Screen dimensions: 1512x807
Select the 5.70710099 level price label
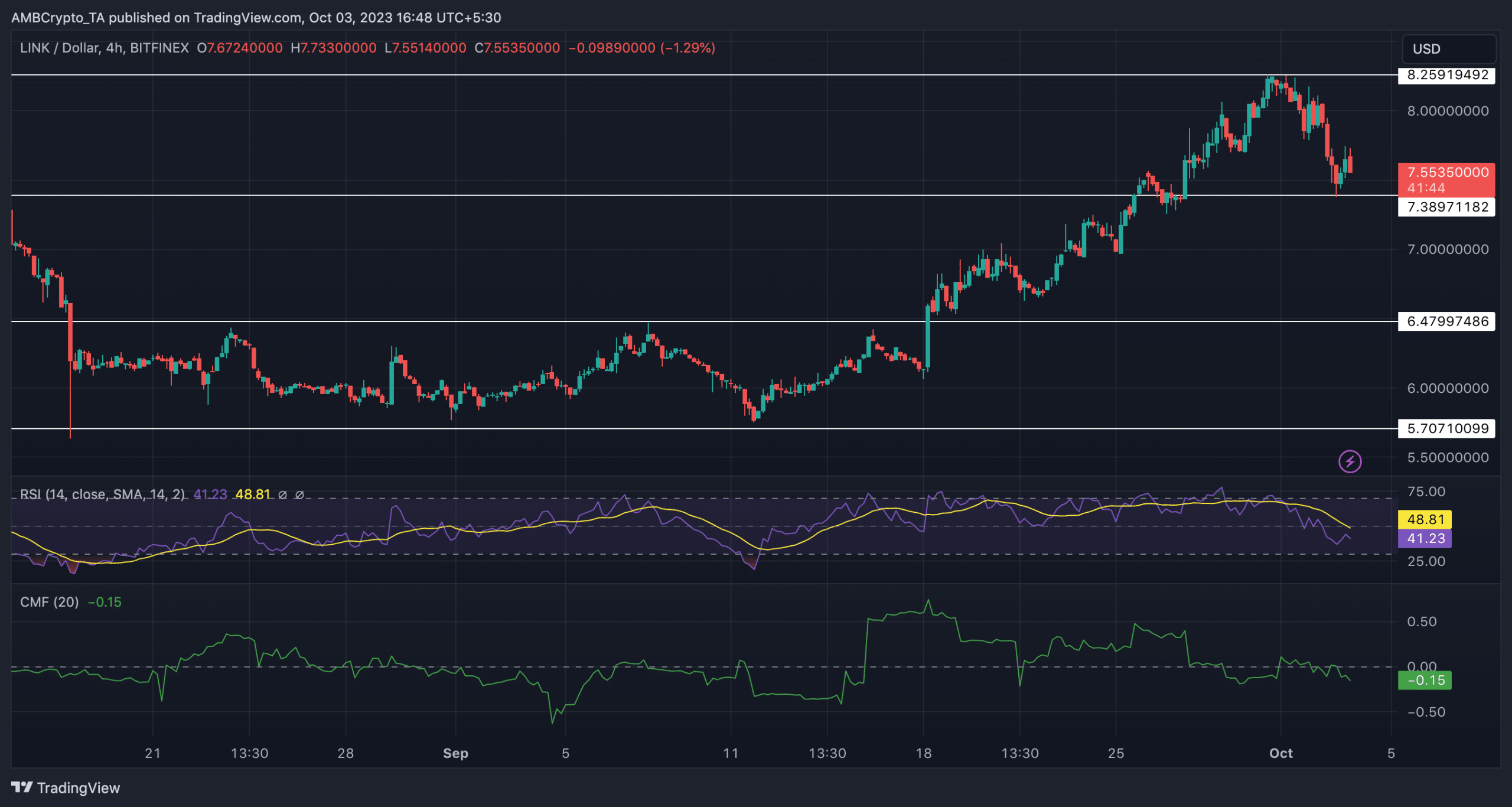1446,428
